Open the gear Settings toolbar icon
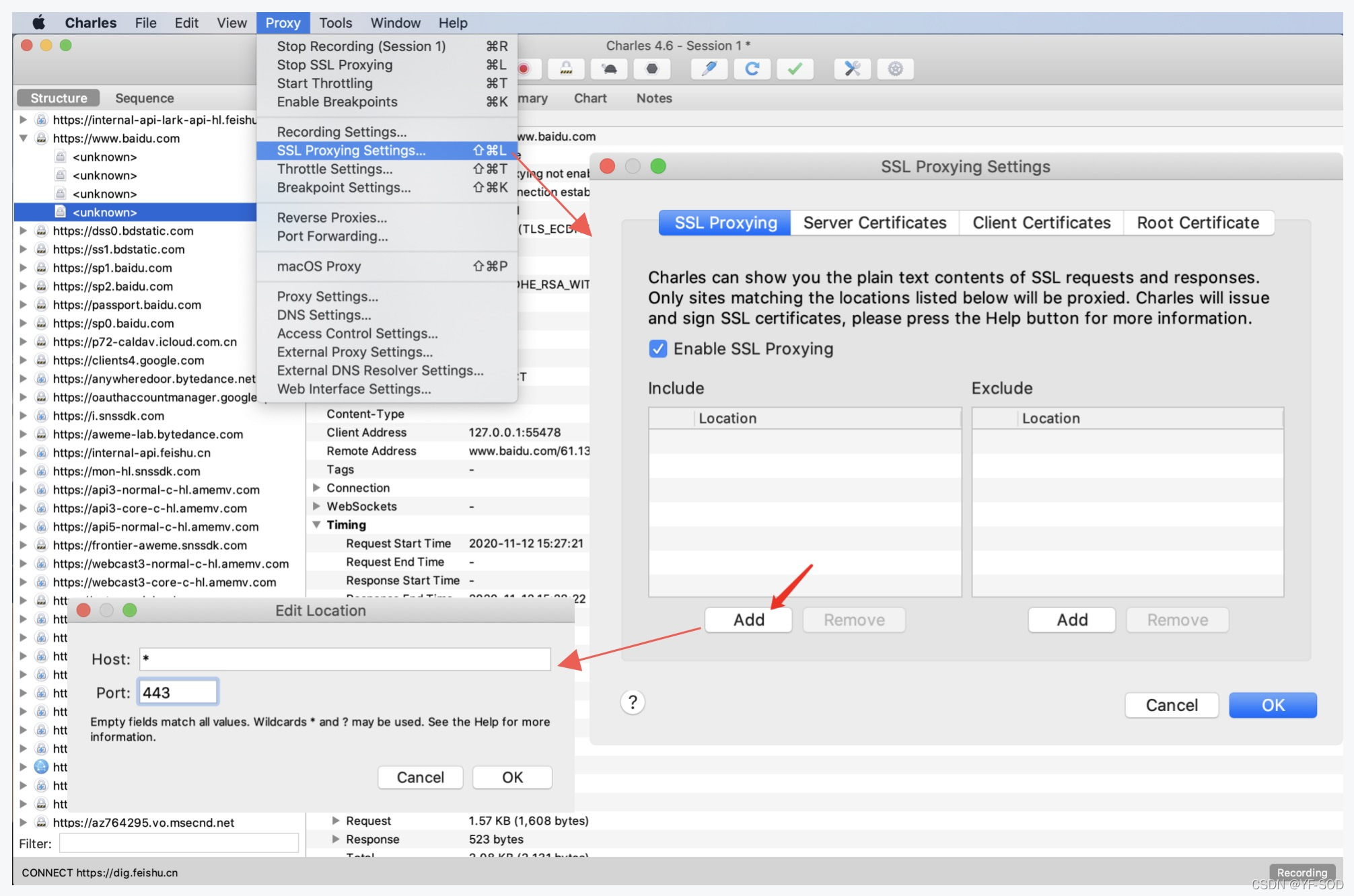The image size is (1354, 896). (x=896, y=69)
